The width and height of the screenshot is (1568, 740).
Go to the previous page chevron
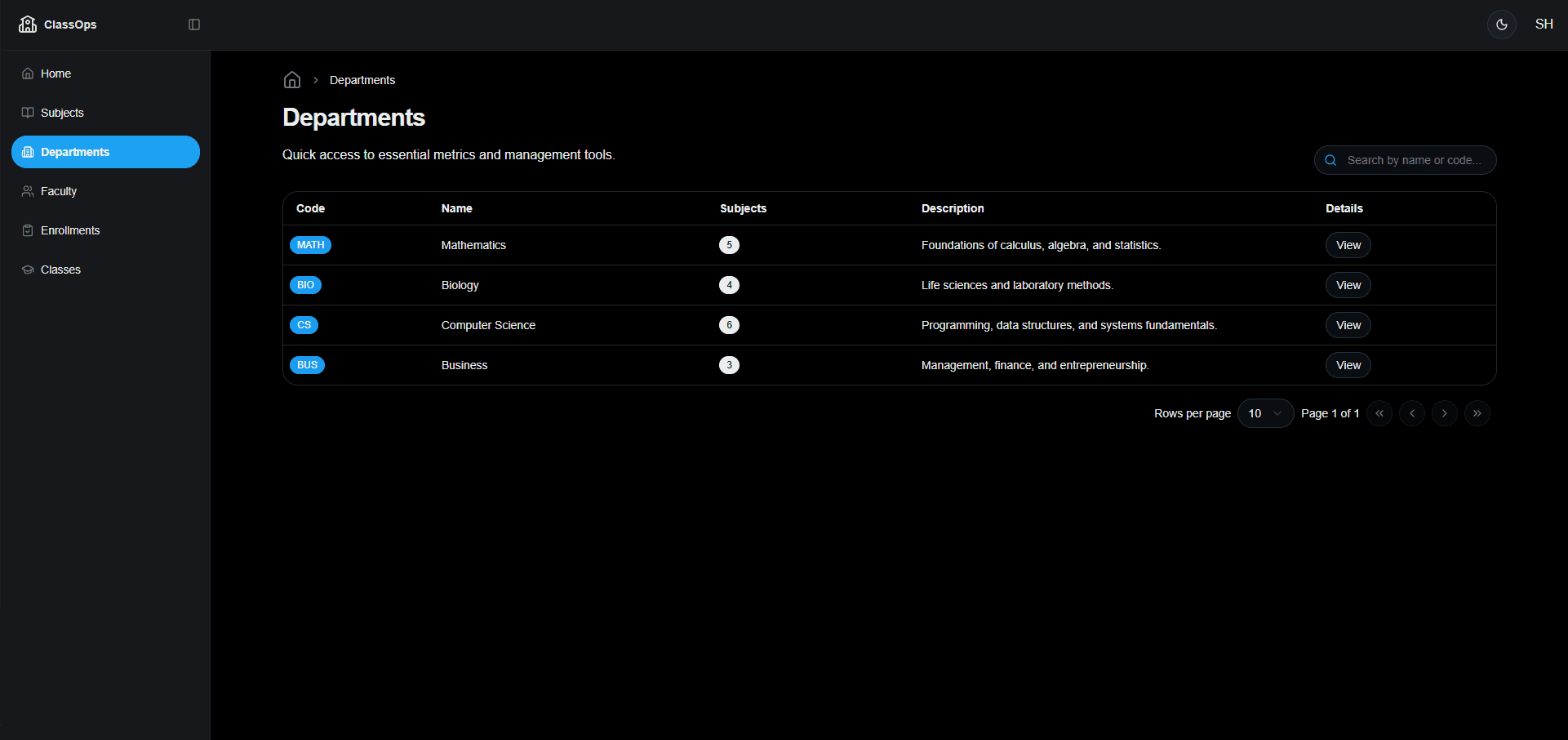pyautogui.click(x=1412, y=413)
